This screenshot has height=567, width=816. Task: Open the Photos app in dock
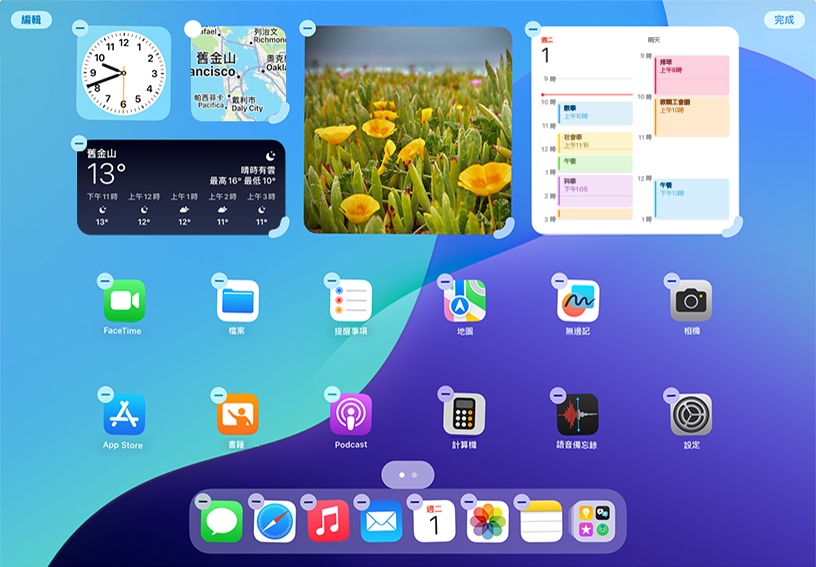point(488,522)
